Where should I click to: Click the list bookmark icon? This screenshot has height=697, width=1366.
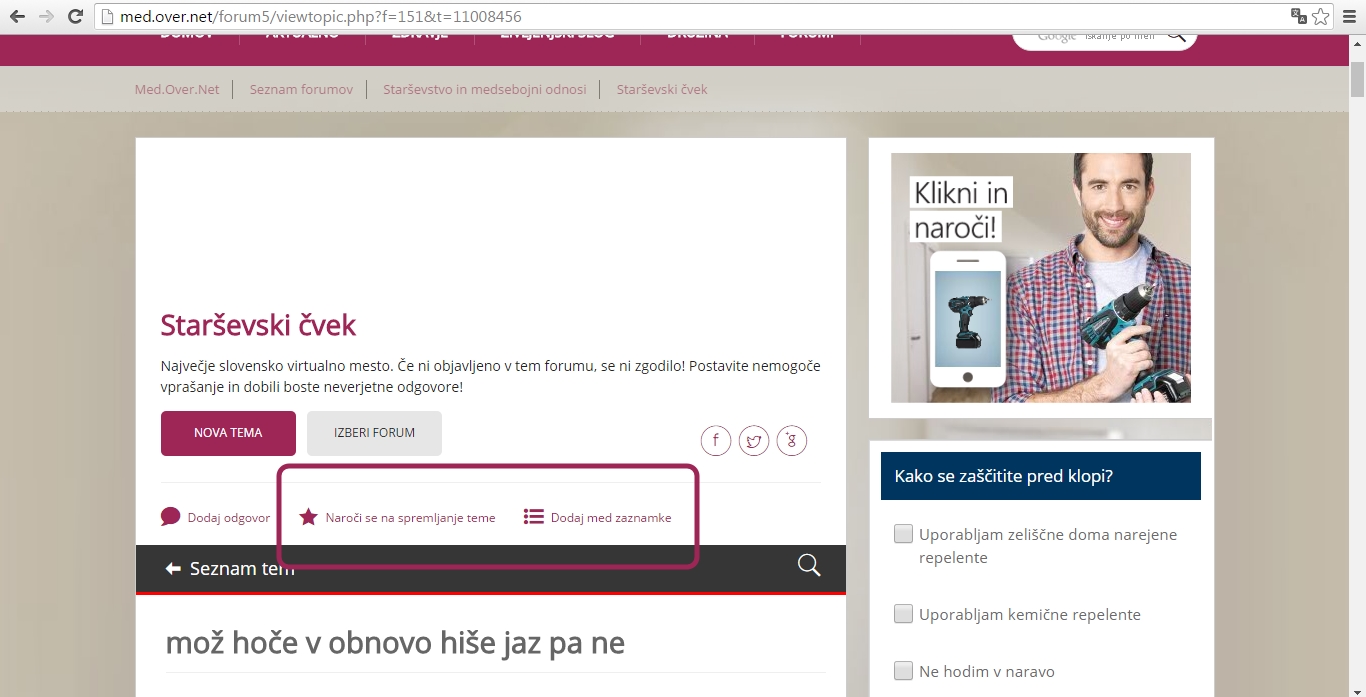tap(533, 517)
